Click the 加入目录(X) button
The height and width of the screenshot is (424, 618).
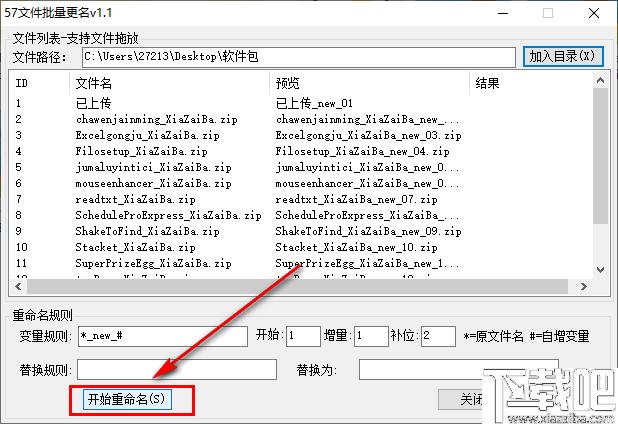click(x=563, y=56)
